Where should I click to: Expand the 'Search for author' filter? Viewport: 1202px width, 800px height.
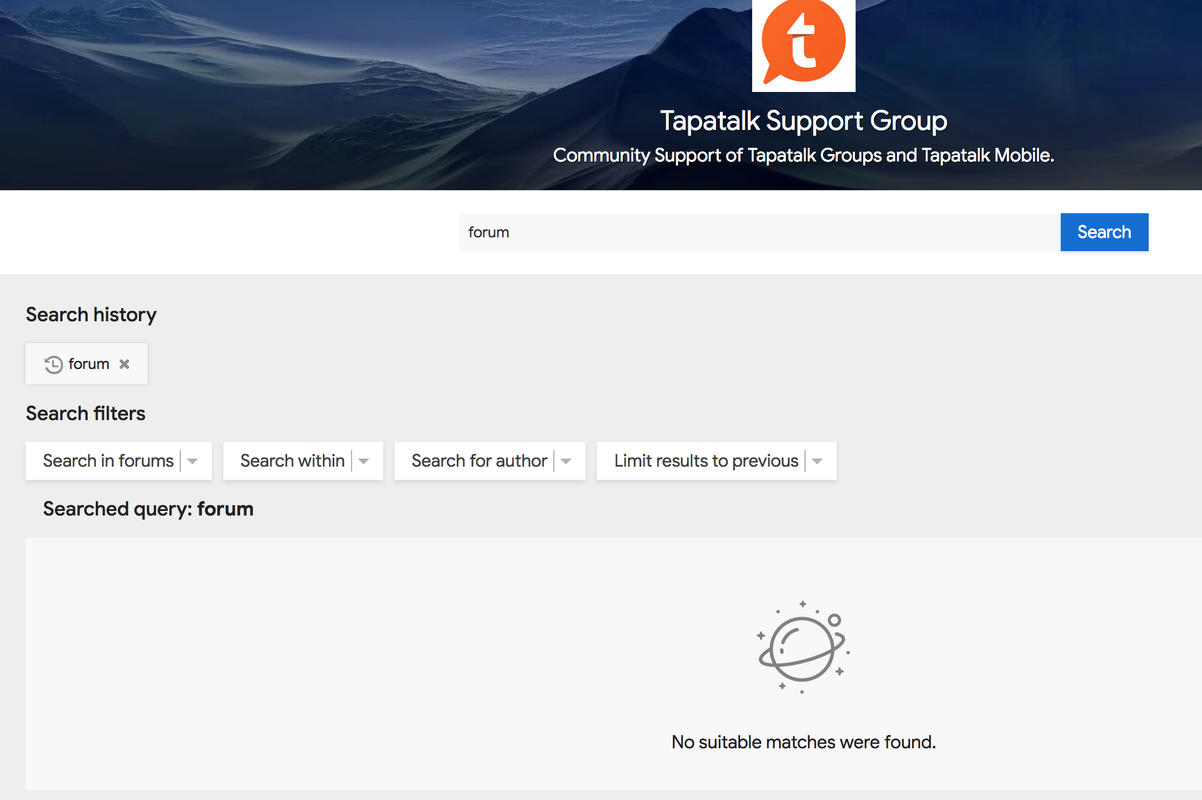(x=490, y=461)
